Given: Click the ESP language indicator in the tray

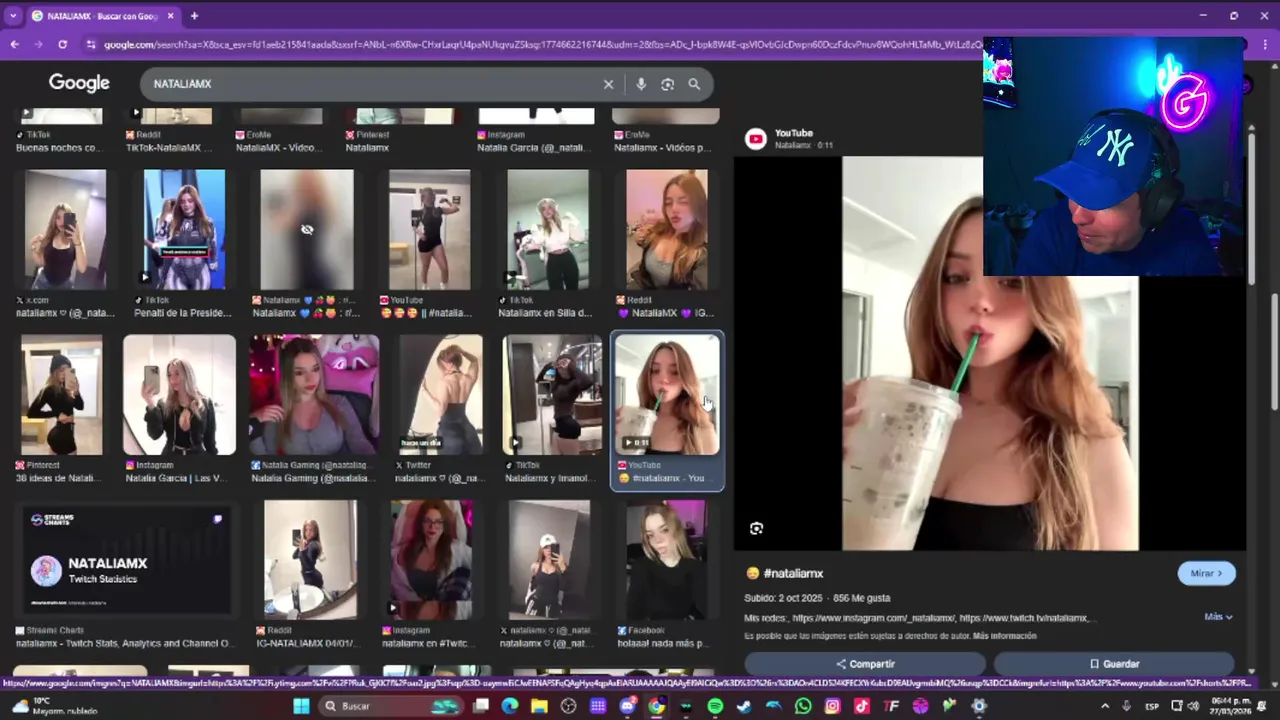Looking at the screenshot, I should [1152, 706].
